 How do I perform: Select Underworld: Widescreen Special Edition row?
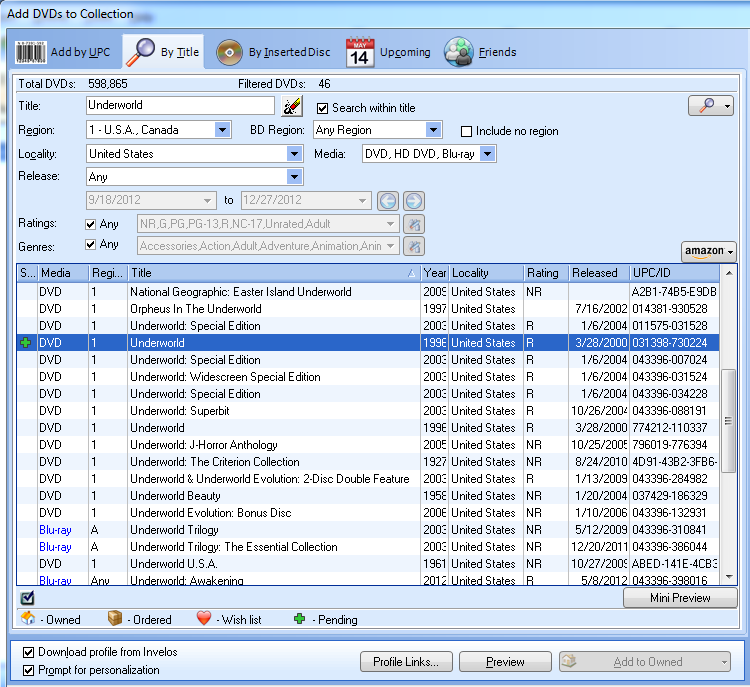(x=368, y=377)
